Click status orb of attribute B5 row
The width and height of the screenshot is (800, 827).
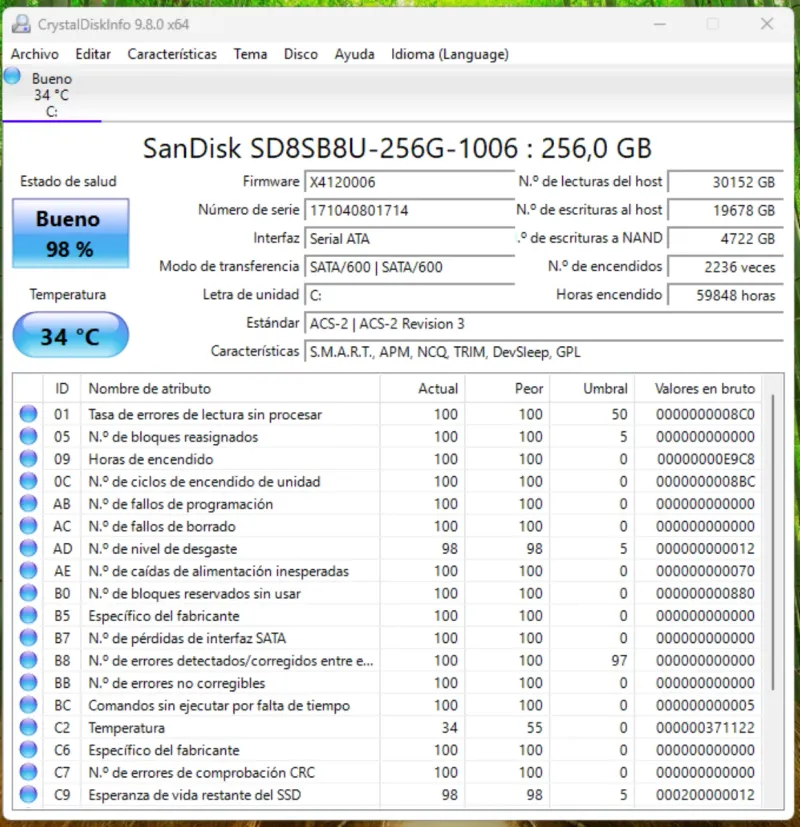[28, 616]
